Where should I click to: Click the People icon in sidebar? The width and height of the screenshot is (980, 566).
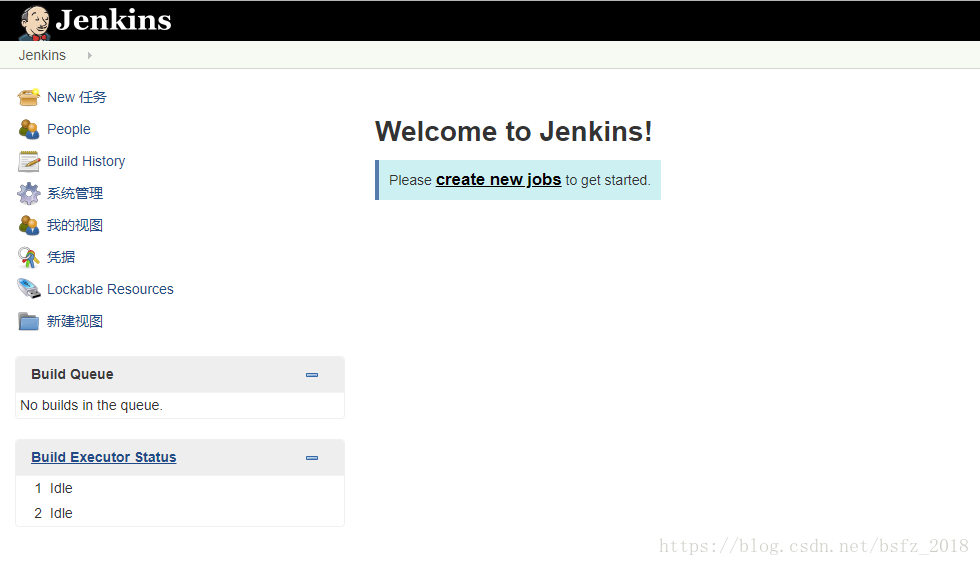29,129
